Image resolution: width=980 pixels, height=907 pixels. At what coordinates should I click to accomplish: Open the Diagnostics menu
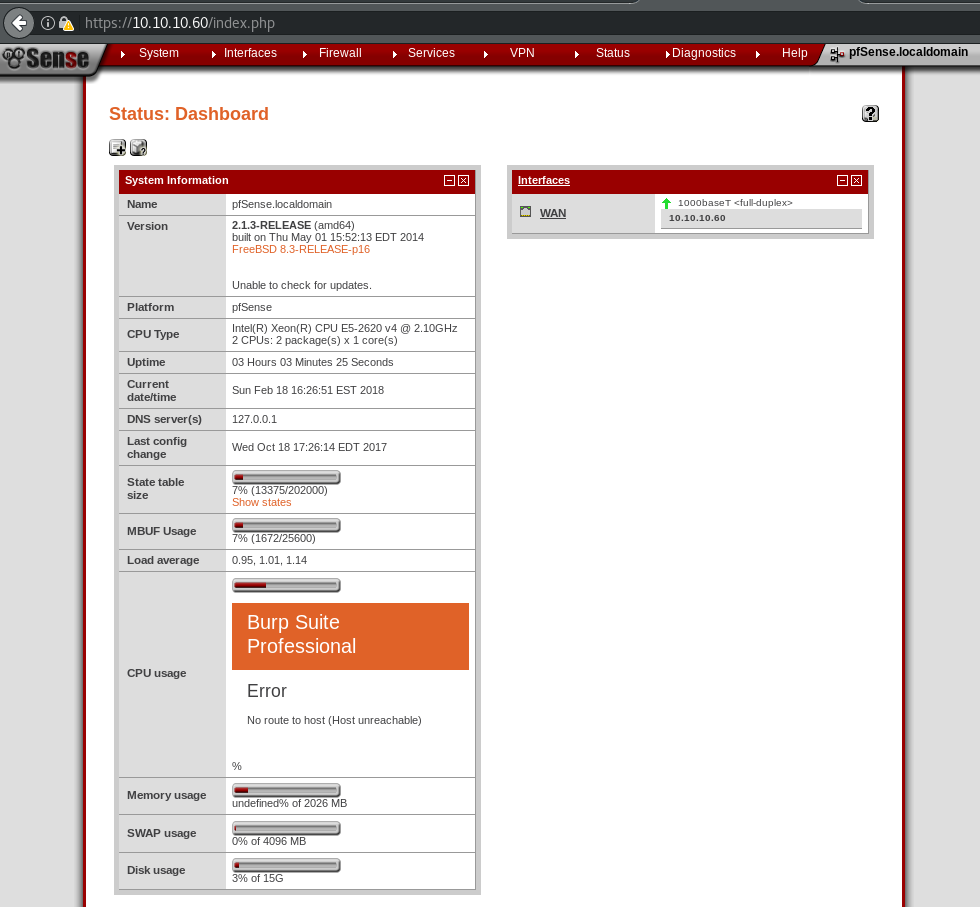point(704,53)
